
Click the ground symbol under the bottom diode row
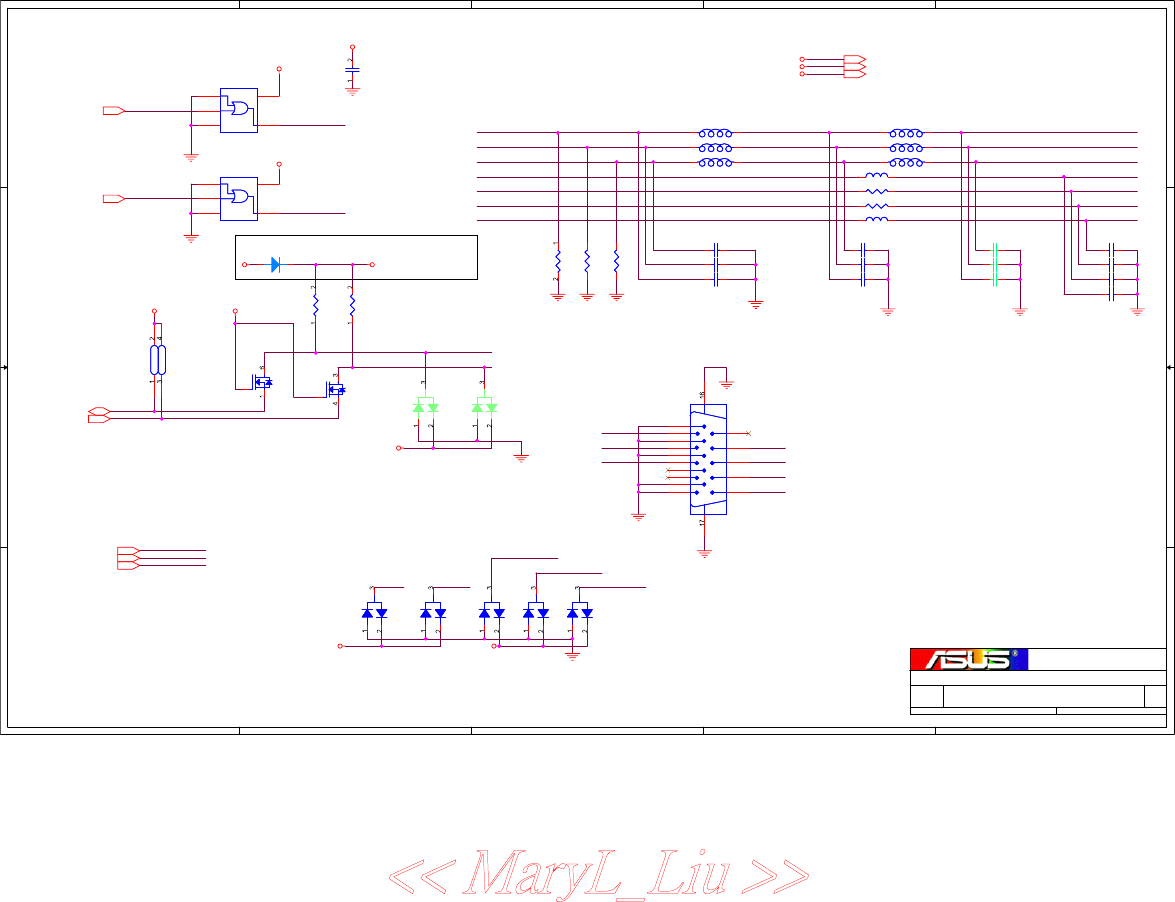tap(573, 656)
